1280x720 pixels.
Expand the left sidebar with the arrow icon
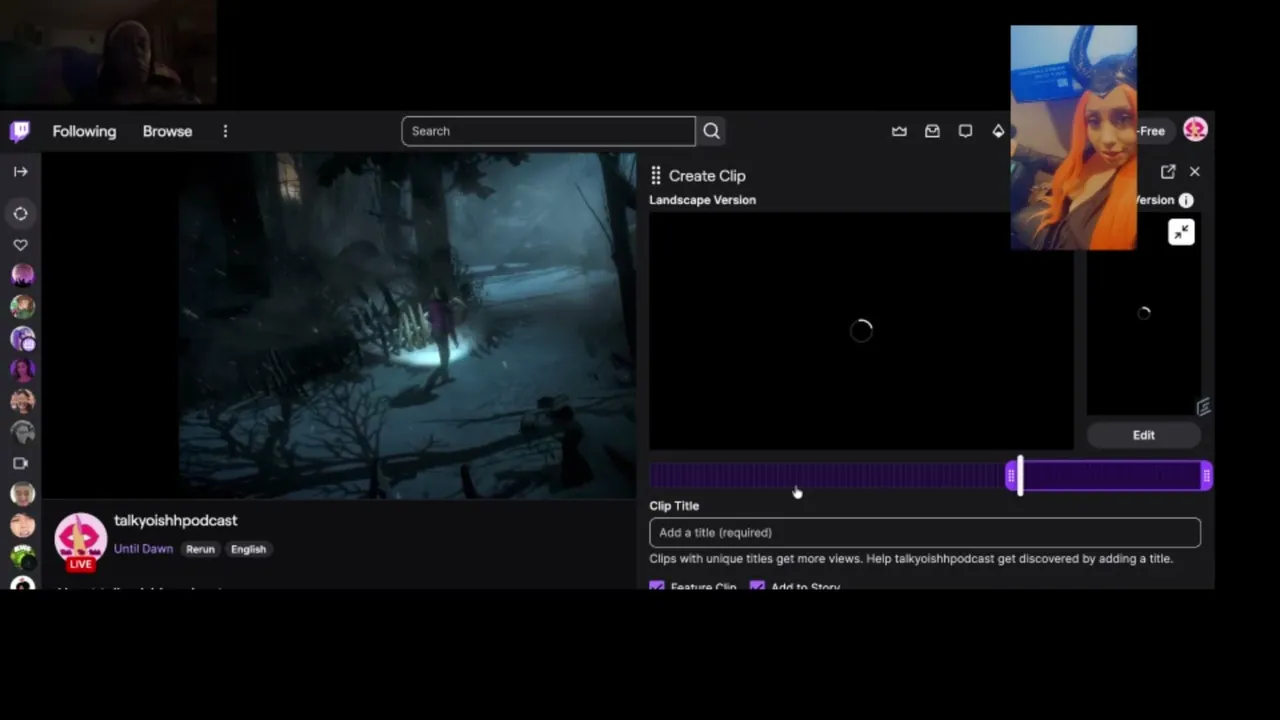[x=20, y=171]
